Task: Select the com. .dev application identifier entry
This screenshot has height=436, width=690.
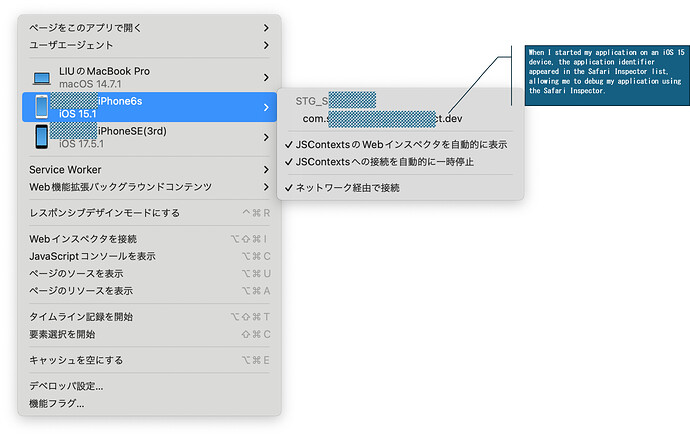Action: pyautogui.click(x=382, y=119)
